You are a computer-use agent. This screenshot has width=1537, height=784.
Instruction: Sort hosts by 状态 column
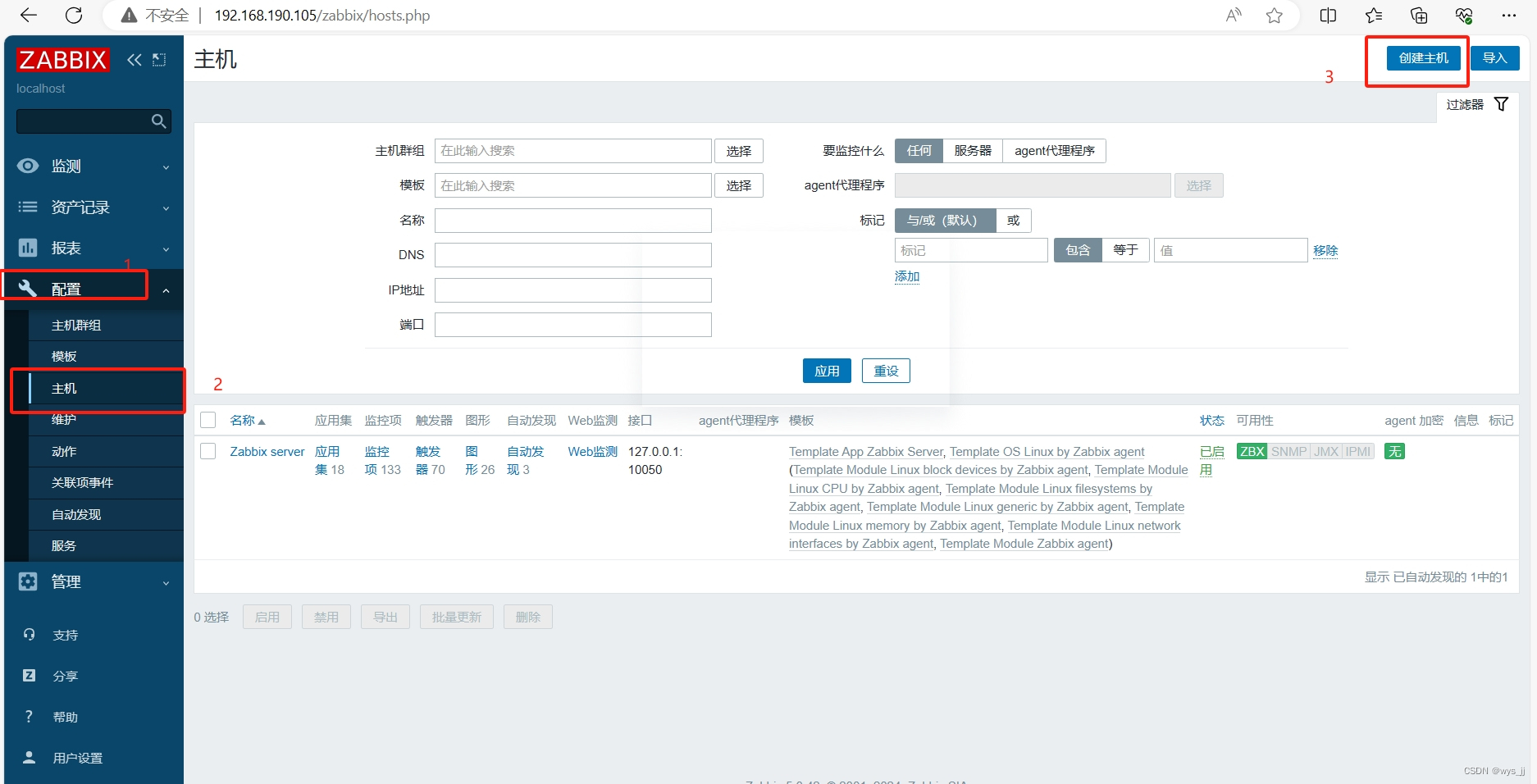(1211, 421)
